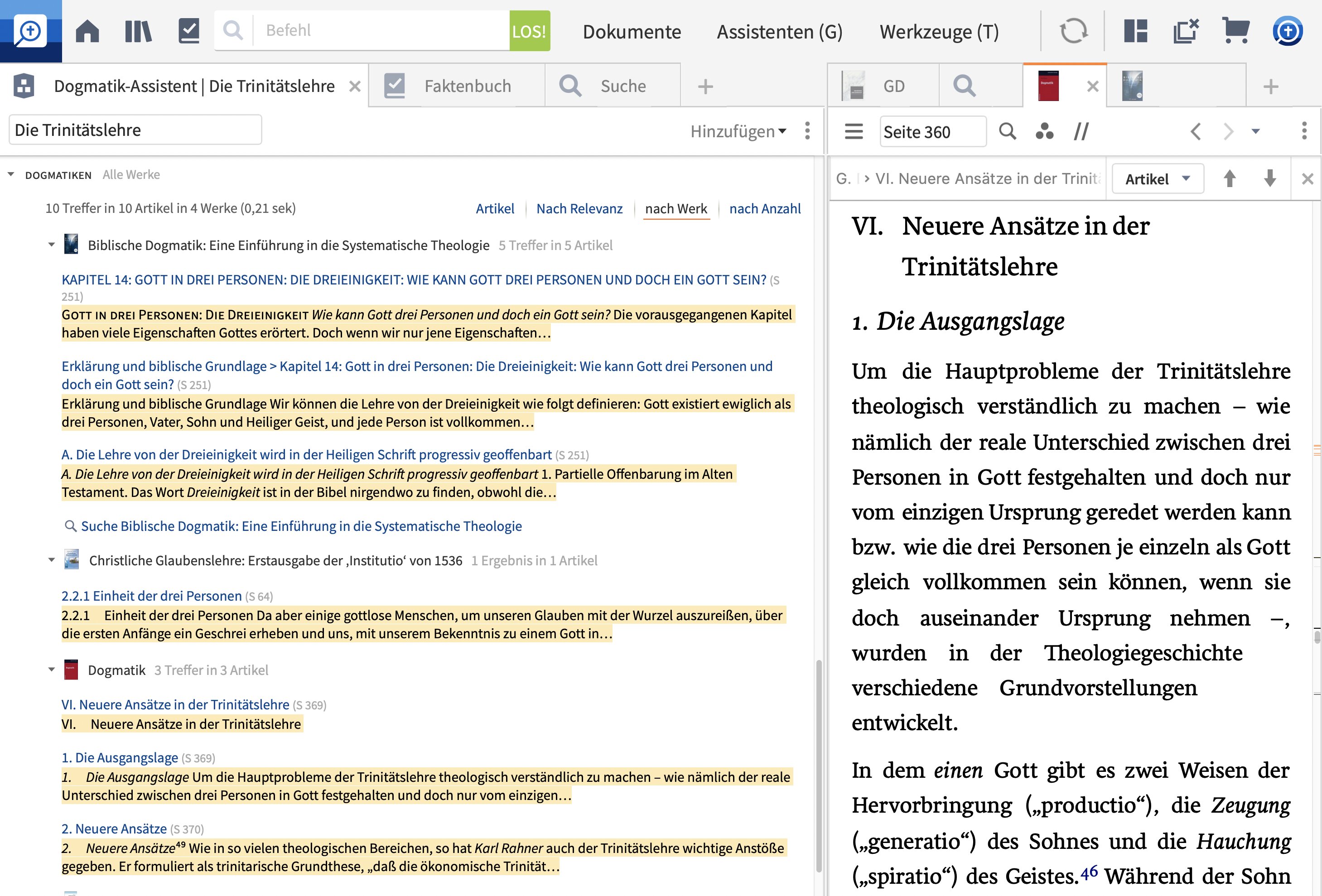Open the checklist icon in top toolbar
1322x896 pixels.
pos(189,31)
